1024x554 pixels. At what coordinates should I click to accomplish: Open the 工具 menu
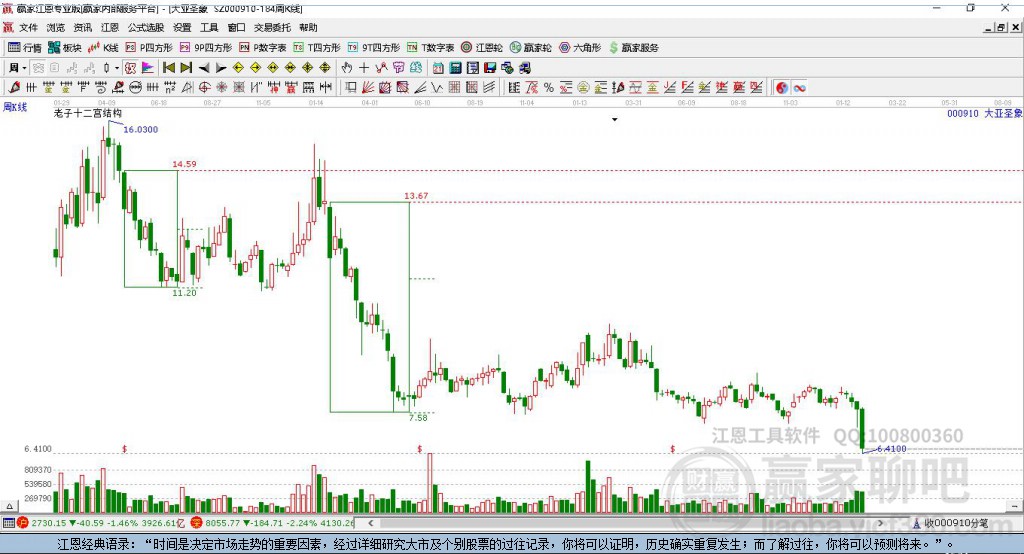click(209, 27)
